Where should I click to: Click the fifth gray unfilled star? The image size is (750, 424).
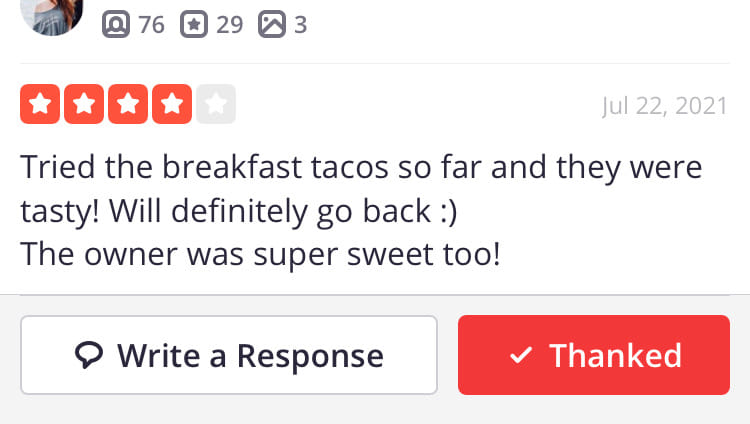(x=216, y=105)
